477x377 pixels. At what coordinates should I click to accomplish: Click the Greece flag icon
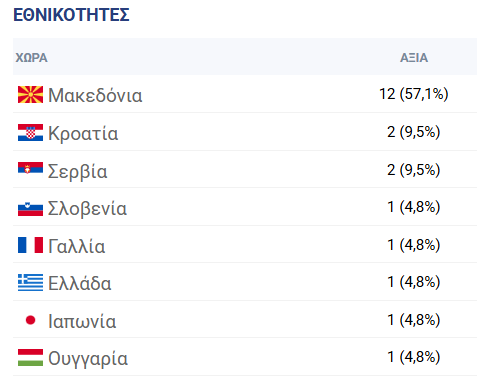point(30,282)
